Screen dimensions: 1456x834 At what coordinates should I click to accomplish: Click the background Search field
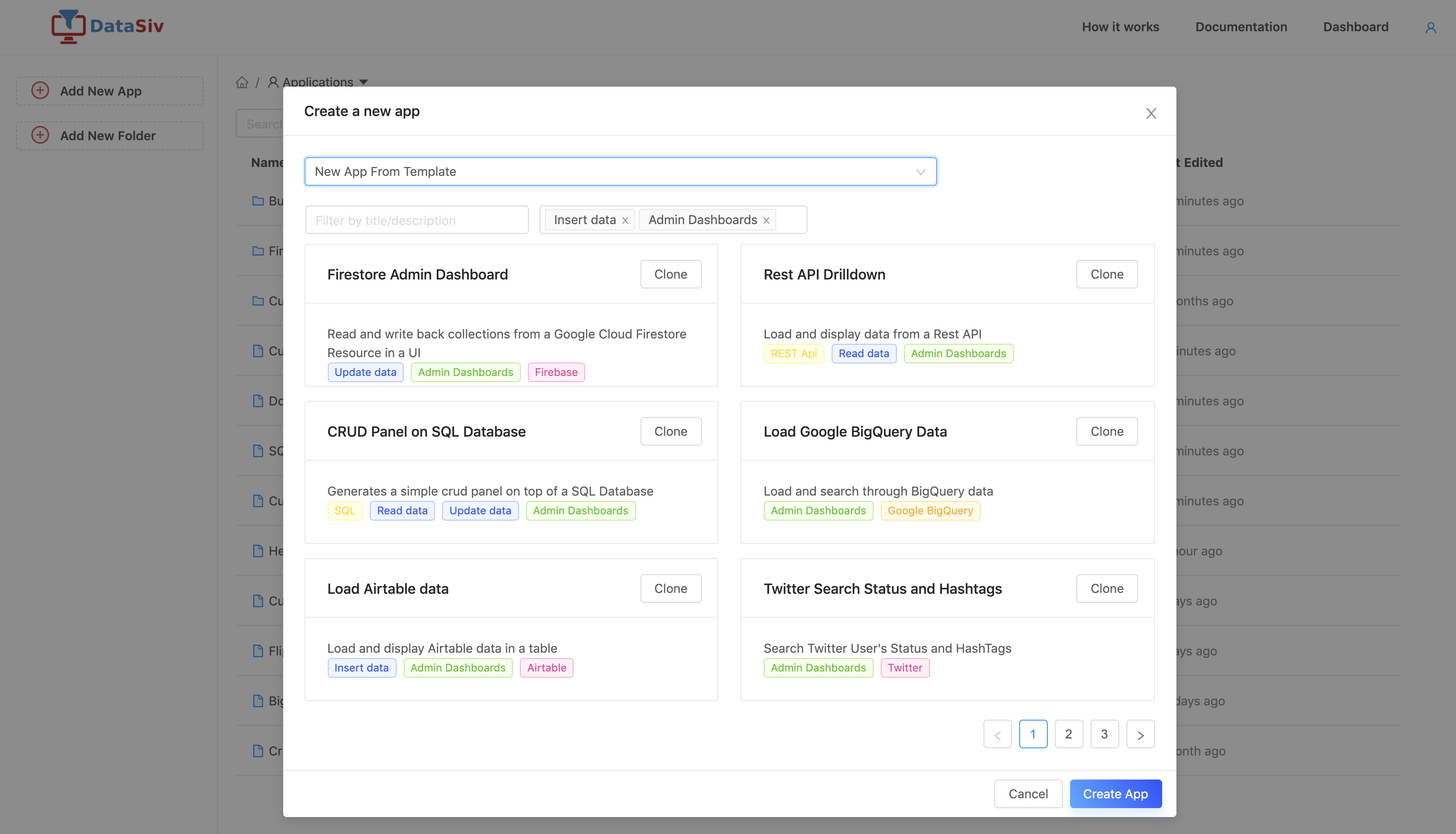click(259, 124)
